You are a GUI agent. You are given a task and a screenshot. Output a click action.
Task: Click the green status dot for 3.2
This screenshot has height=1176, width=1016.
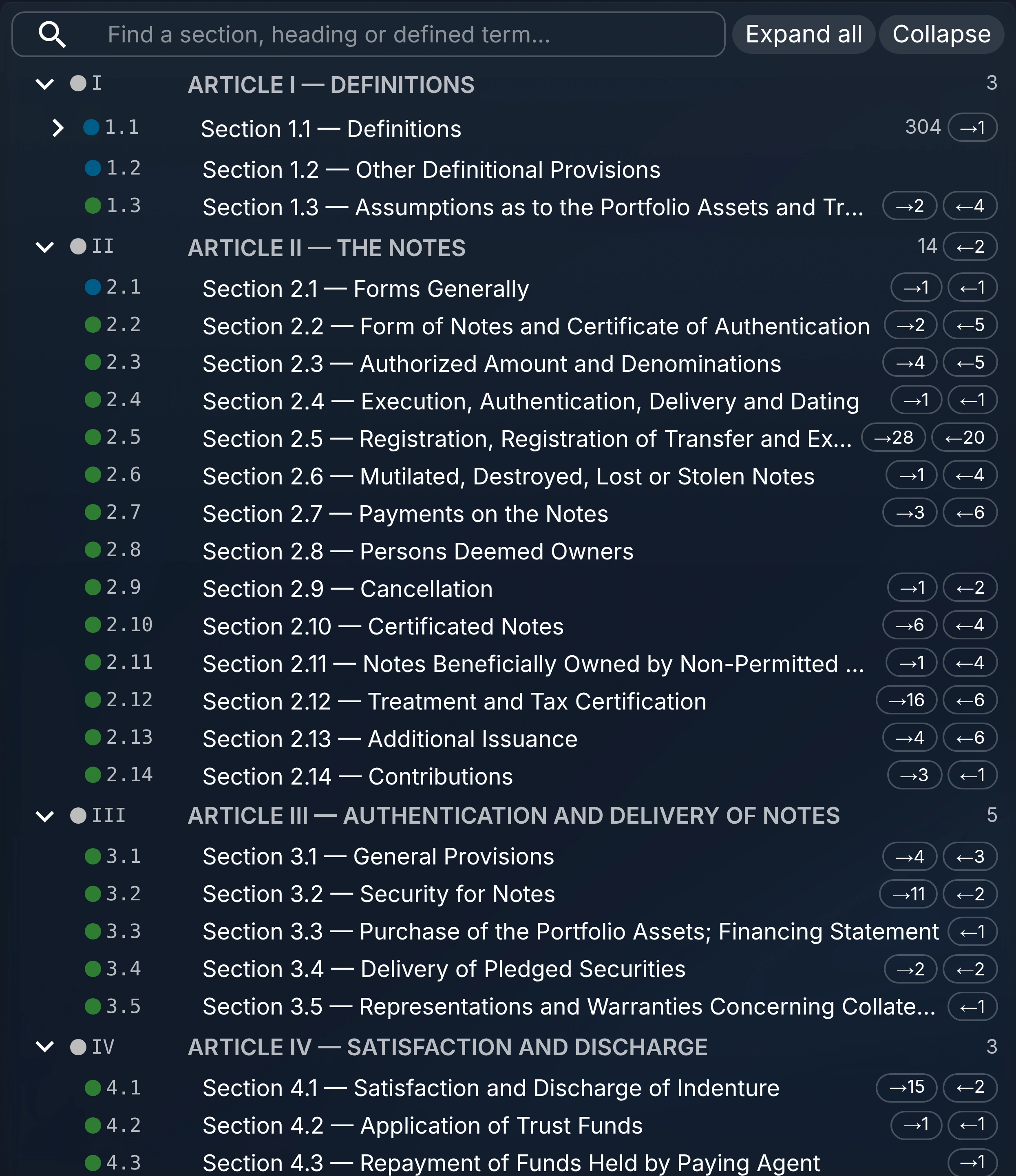[x=93, y=894]
